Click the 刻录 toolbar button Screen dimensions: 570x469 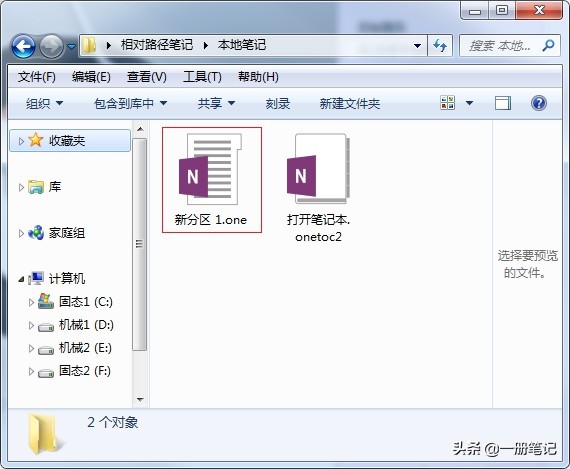click(278, 104)
